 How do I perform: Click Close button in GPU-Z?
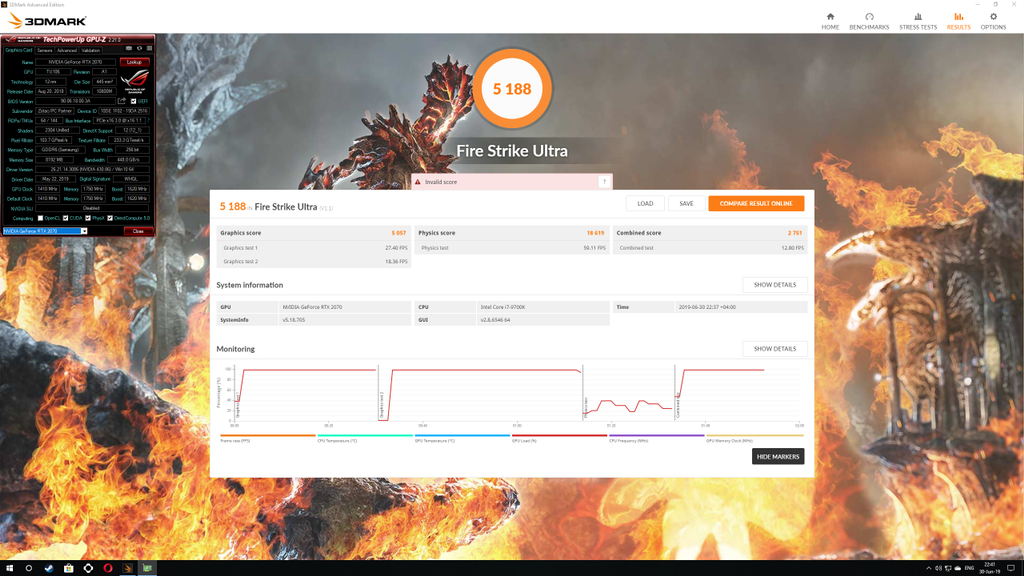(138, 231)
